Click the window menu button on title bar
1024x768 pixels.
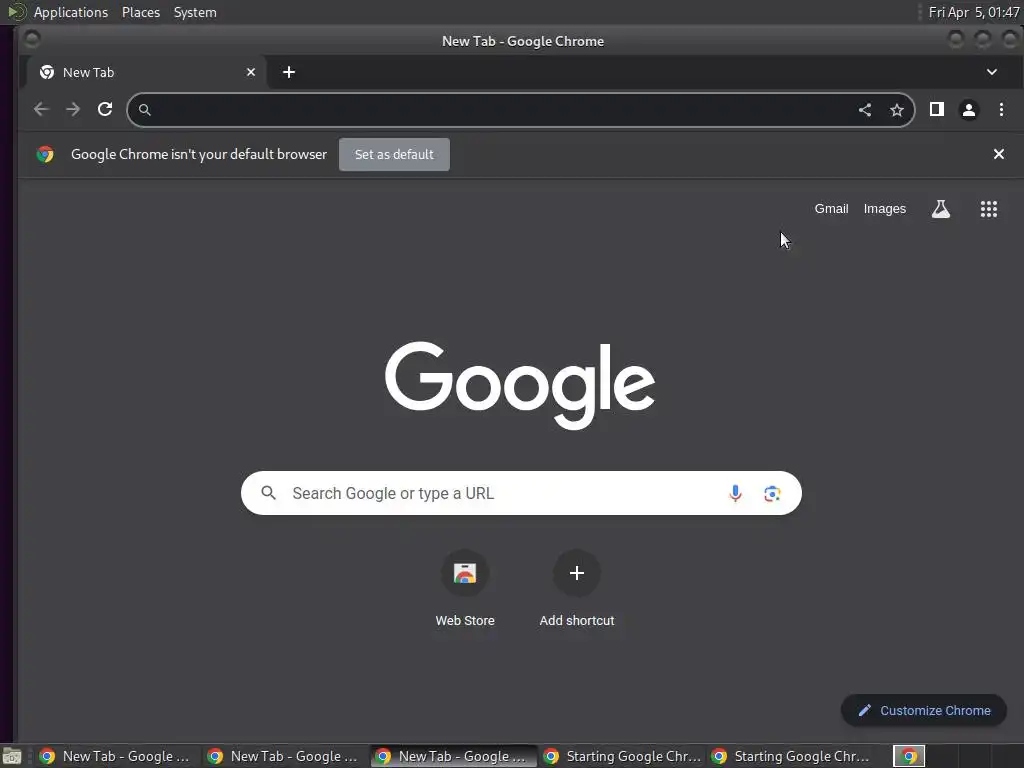(x=31, y=40)
